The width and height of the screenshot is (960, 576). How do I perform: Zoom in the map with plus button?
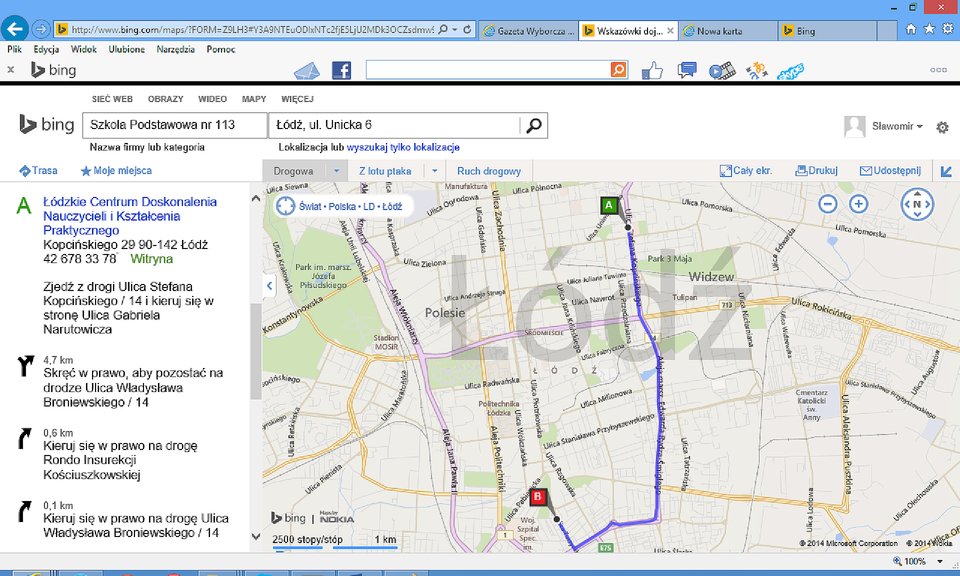[x=858, y=203]
